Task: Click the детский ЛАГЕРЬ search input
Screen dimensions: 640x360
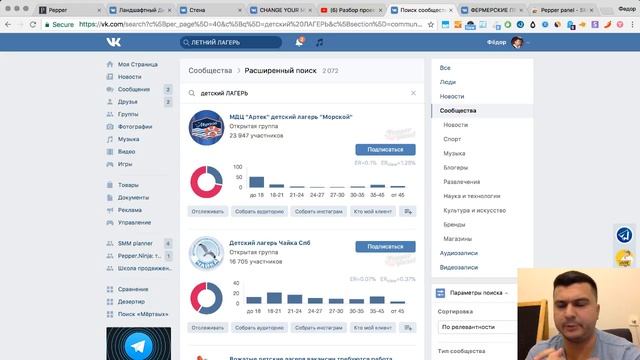Action: coord(302,93)
